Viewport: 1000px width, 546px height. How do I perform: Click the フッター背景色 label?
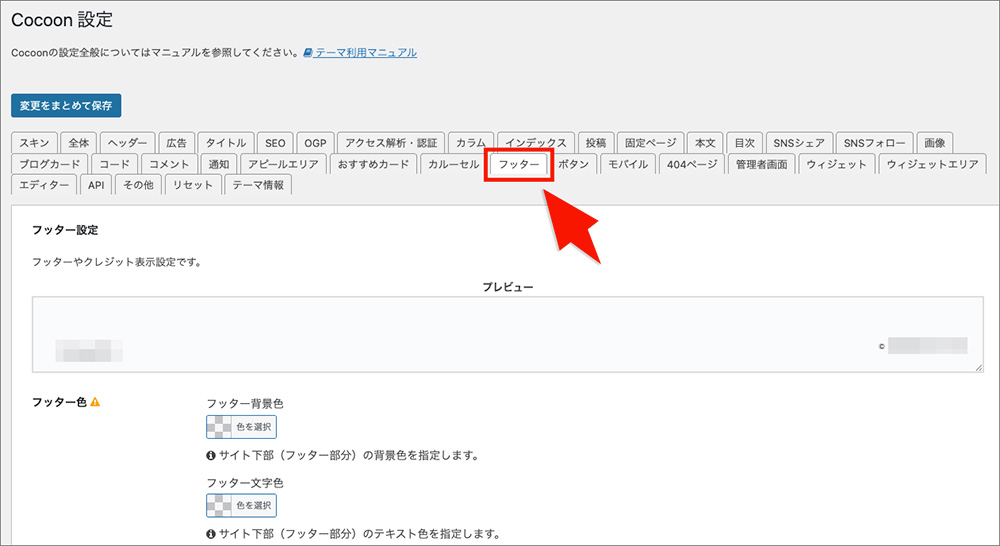pyautogui.click(x=245, y=404)
